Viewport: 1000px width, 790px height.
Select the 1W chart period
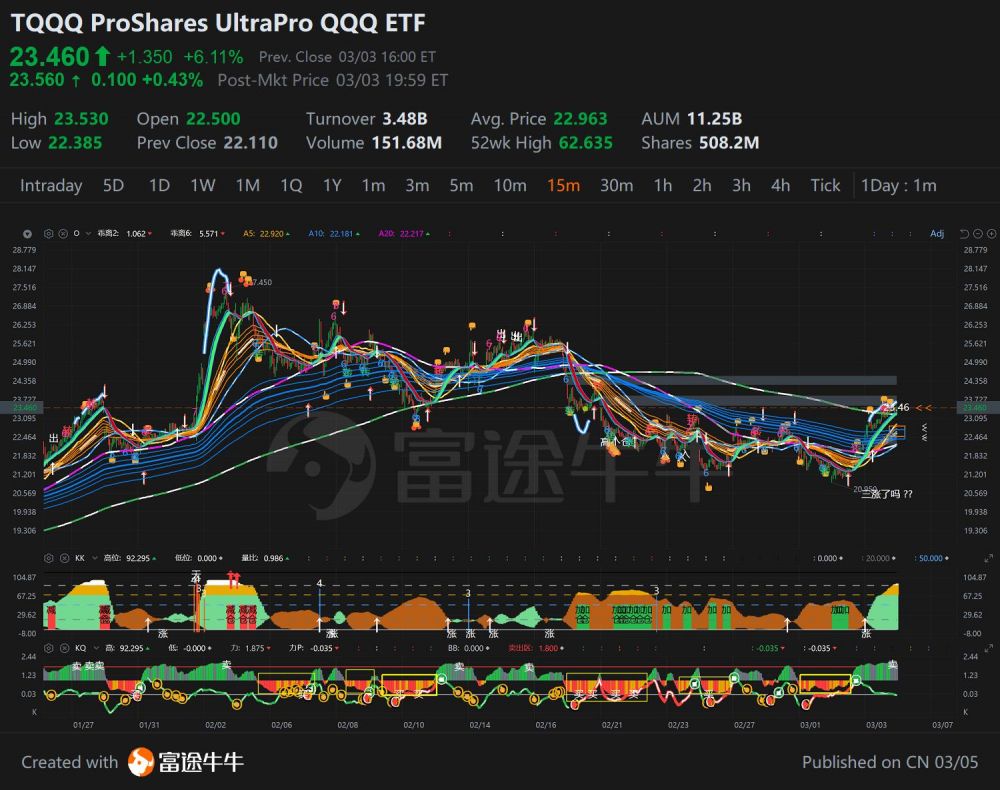coord(203,185)
